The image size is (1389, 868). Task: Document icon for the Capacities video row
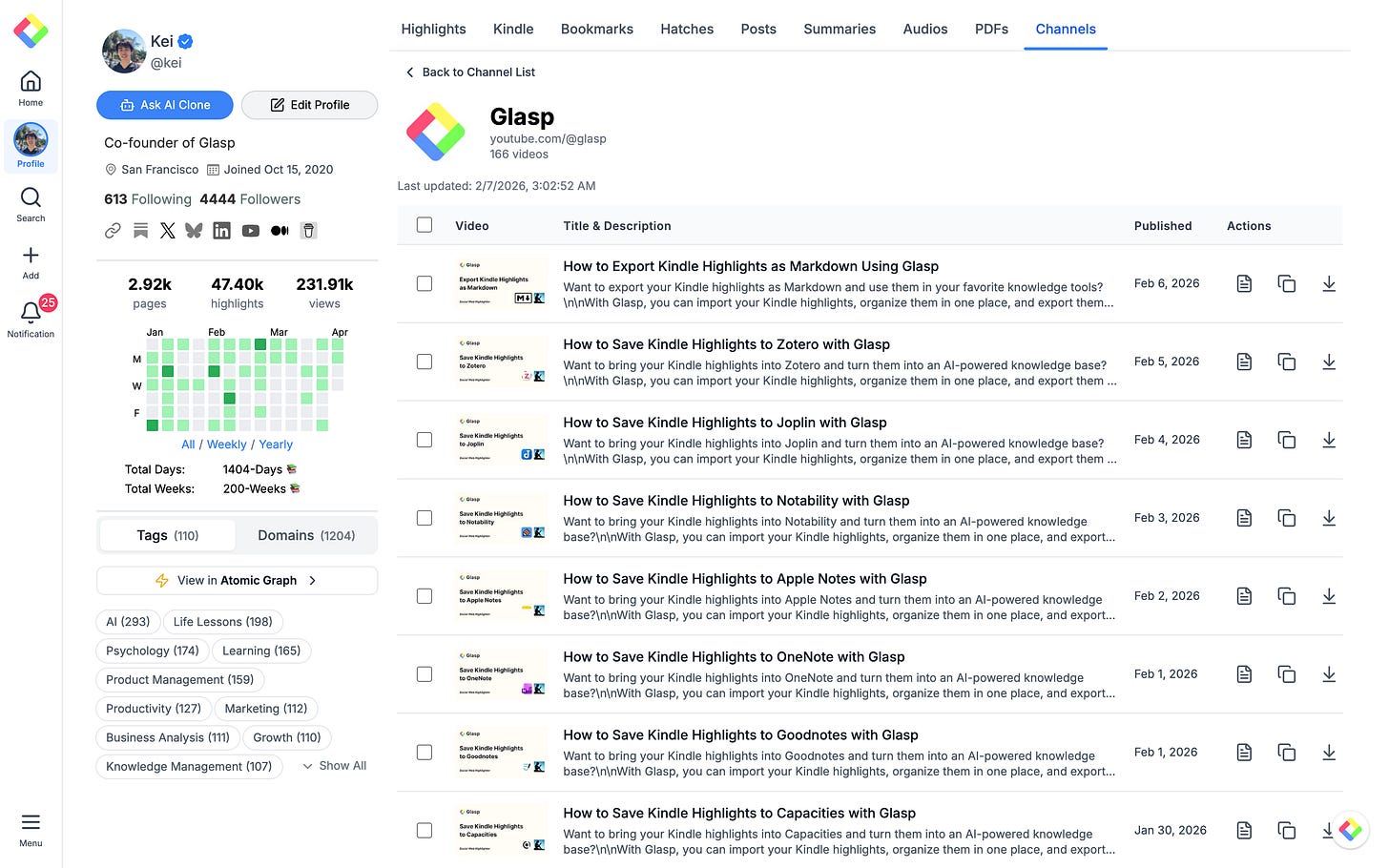point(1244,831)
